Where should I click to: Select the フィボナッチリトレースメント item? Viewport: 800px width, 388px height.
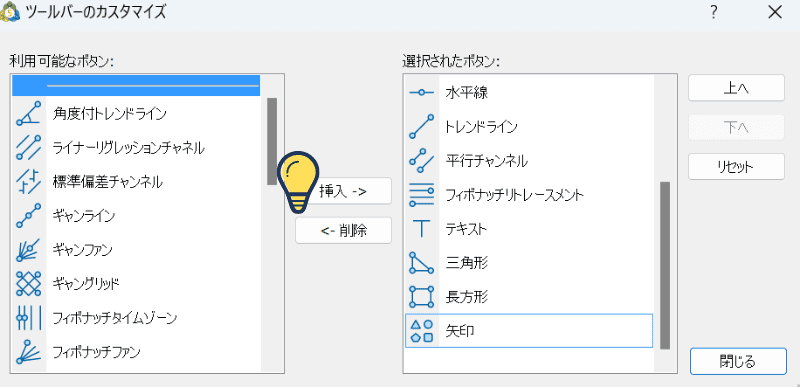point(529,195)
